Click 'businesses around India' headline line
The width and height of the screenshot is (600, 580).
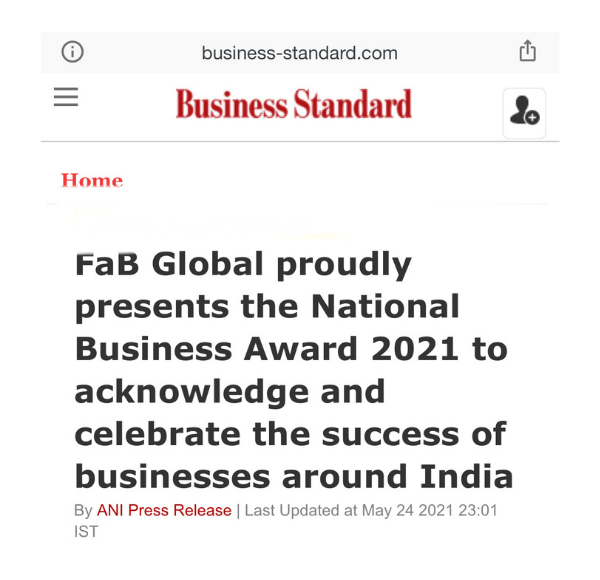(294, 476)
